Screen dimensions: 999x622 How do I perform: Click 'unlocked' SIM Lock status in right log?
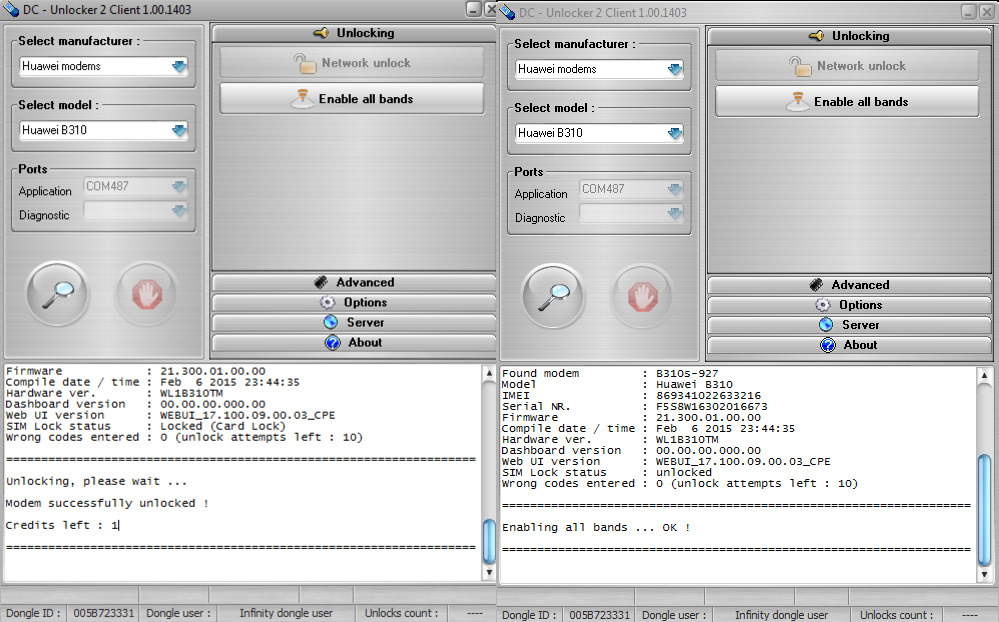click(x=684, y=472)
